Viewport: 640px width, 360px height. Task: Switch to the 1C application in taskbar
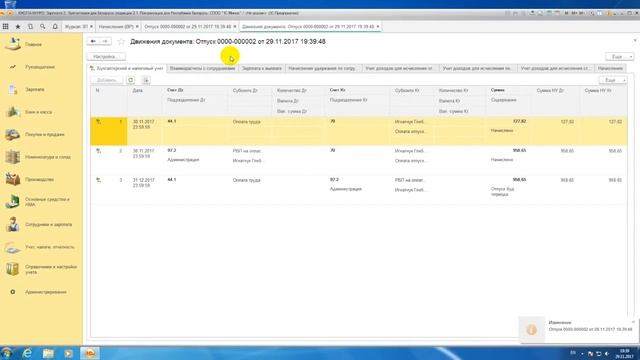[90, 353]
